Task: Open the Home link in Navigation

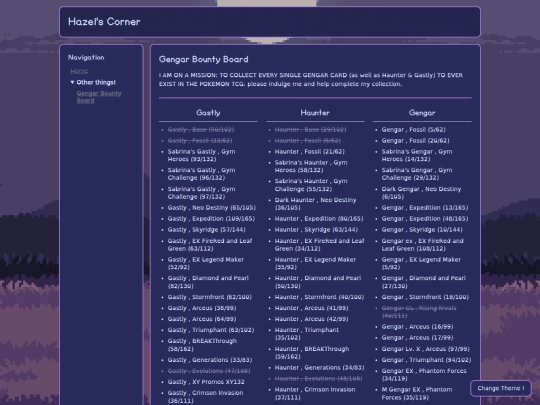Action: (x=79, y=71)
